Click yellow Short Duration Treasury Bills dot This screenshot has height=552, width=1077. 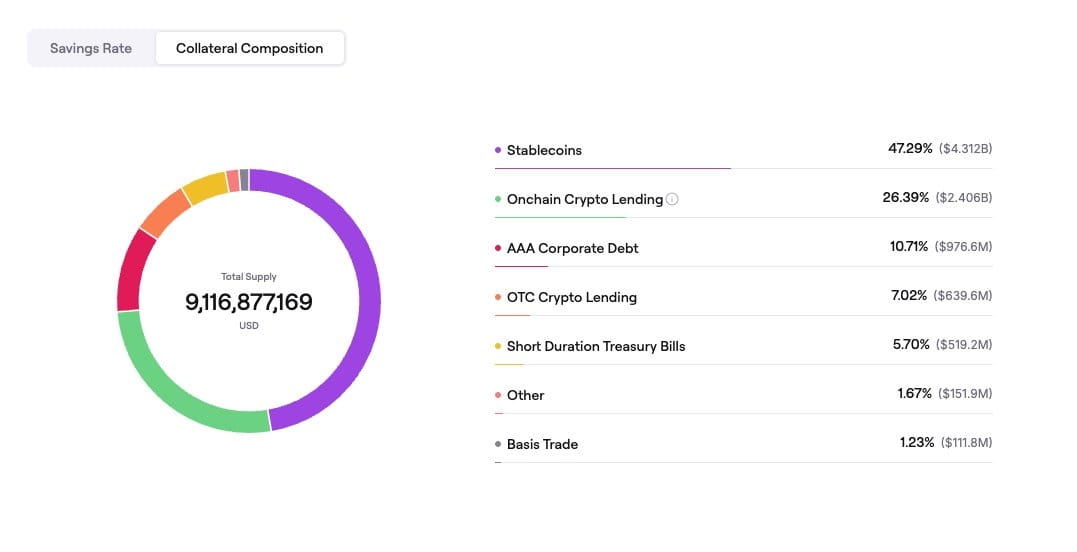pyautogui.click(x=498, y=346)
